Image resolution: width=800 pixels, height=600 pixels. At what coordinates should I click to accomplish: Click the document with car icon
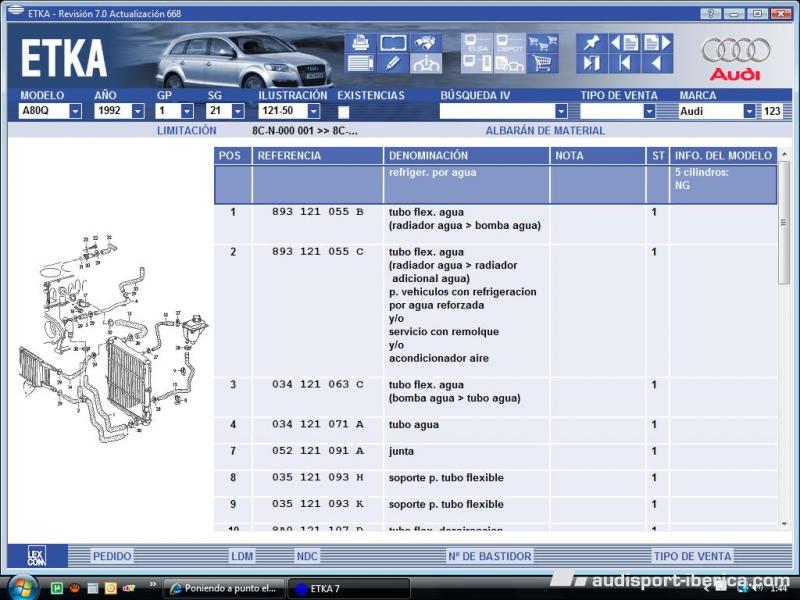pos(510,63)
